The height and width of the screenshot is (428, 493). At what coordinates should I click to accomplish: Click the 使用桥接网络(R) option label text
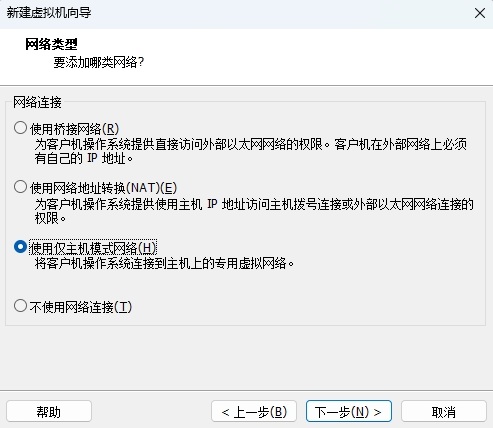coord(75,129)
